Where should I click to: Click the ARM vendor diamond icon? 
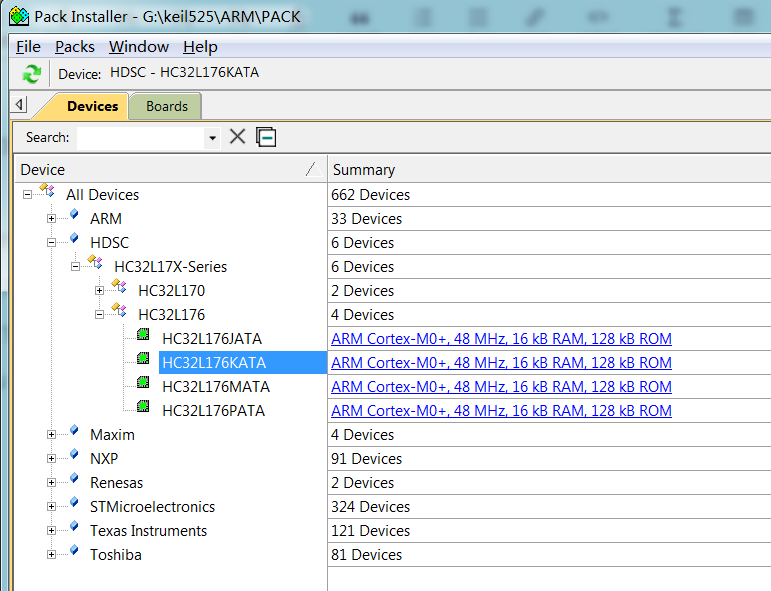click(74, 214)
